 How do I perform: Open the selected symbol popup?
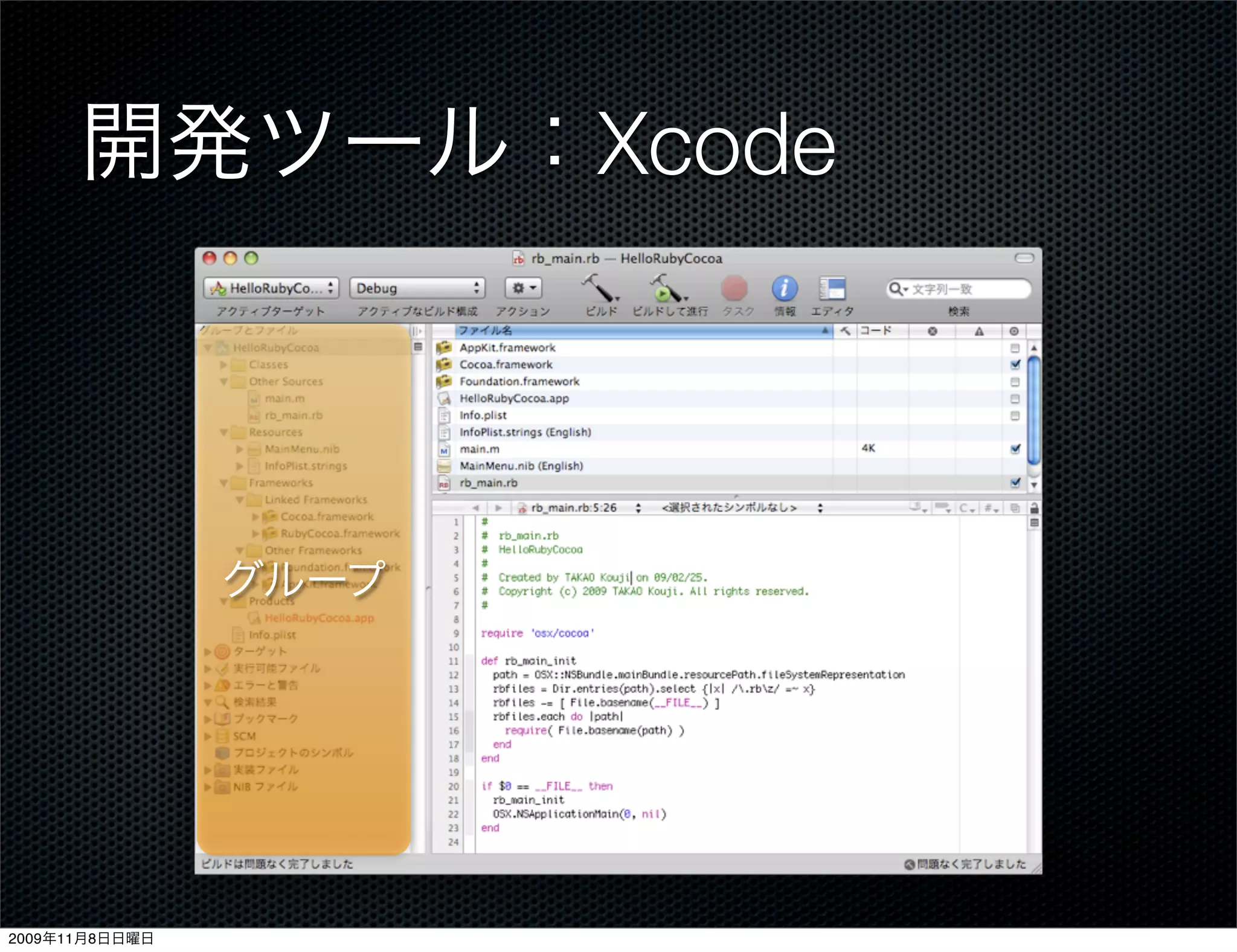(x=743, y=508)
